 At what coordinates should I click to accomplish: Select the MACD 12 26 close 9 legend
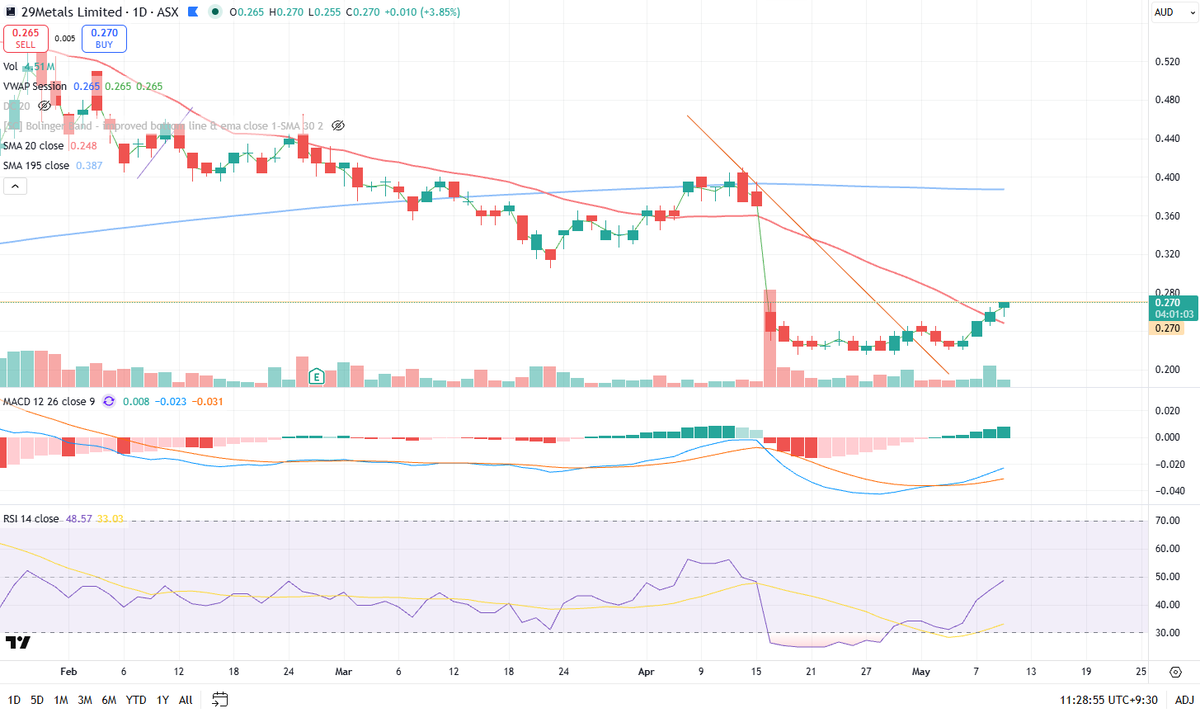click(48, 402)
